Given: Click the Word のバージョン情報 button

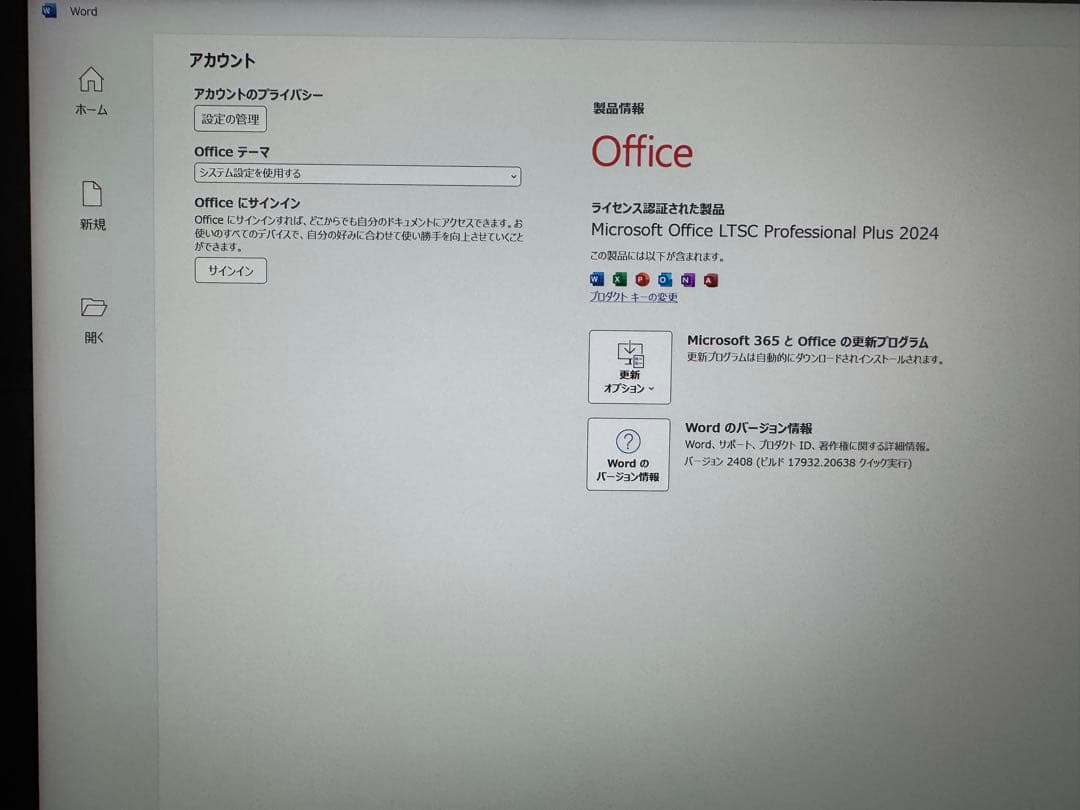Looking at the screenshot, I should pos(629,455).
